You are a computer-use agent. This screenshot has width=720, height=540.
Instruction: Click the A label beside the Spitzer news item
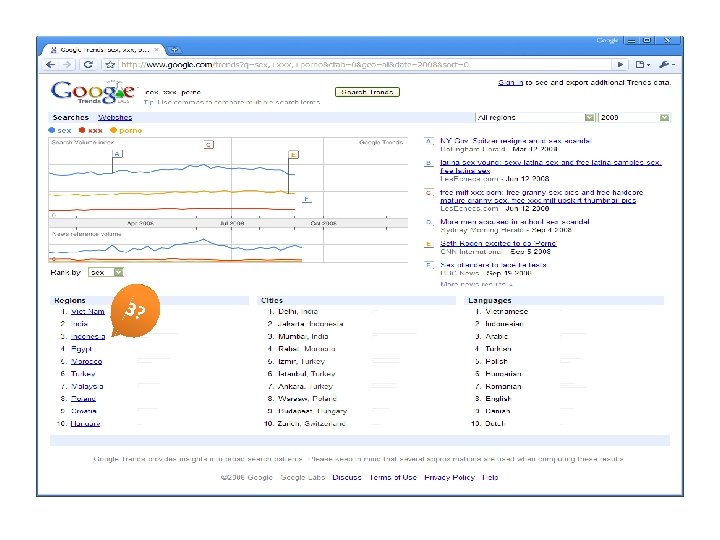428,141
